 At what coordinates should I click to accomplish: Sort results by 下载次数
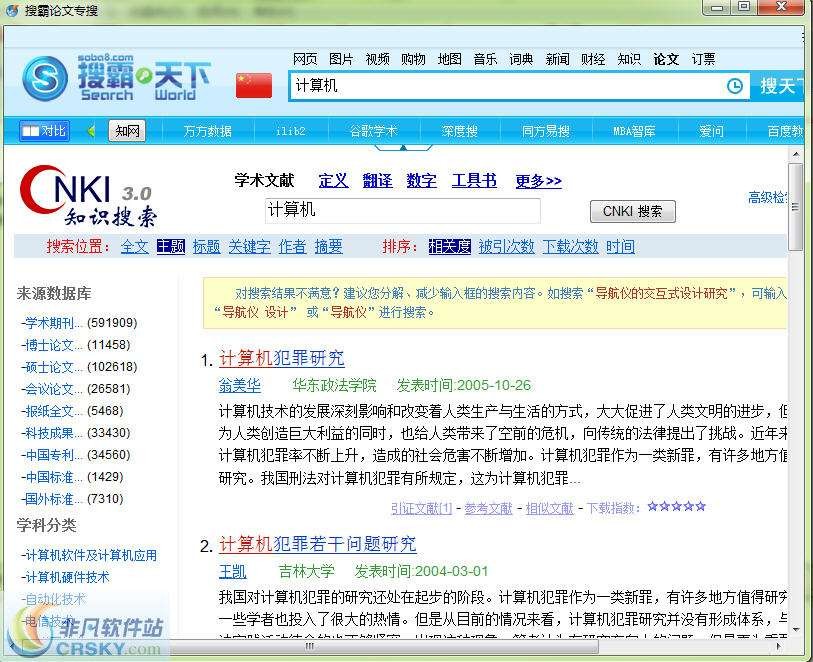click(570, 246)
